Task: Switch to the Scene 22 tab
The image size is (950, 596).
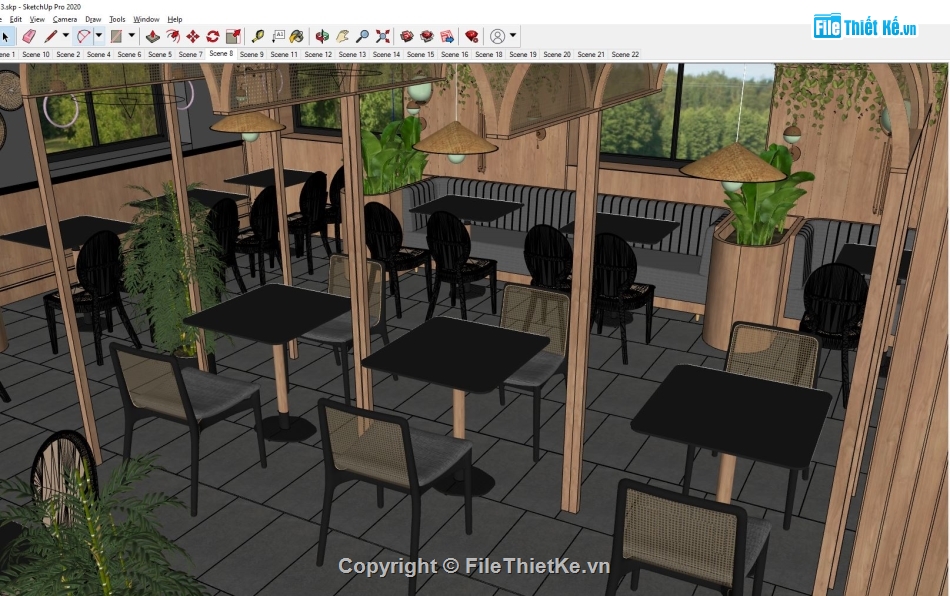Action: (625, 55)
